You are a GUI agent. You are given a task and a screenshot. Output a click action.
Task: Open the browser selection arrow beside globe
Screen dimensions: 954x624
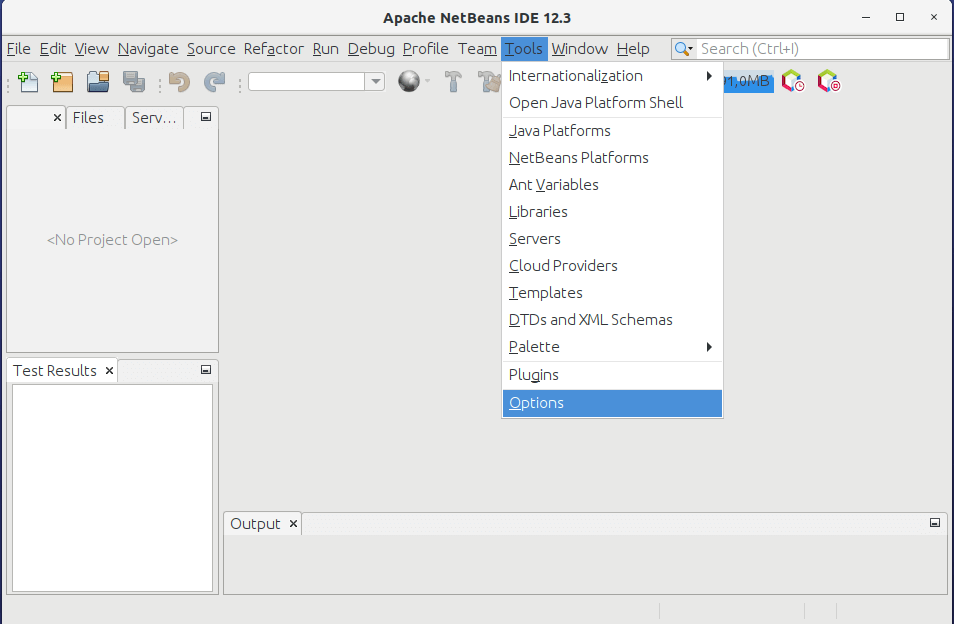428,81
